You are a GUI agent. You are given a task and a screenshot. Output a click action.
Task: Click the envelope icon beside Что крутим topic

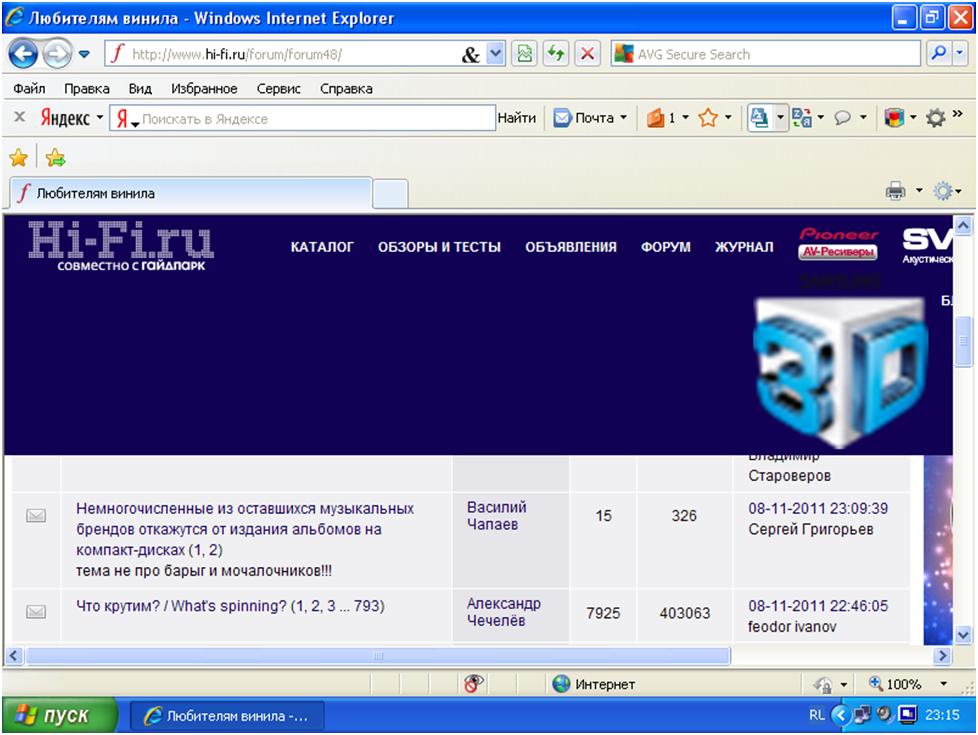pyautogui.click(x=36, y=612)
